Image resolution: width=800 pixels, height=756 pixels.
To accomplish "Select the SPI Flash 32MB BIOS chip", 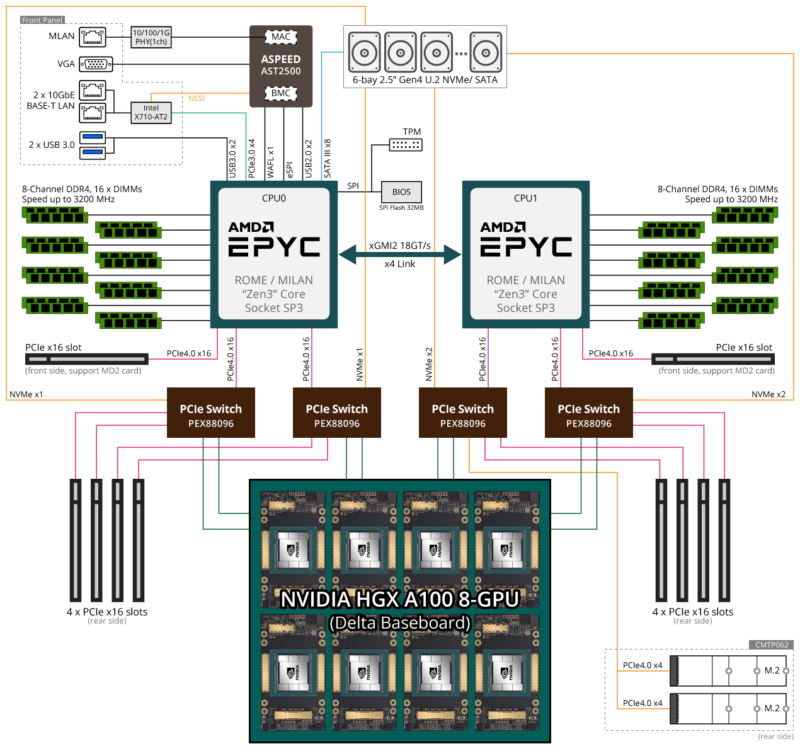I will click(401, 192).
